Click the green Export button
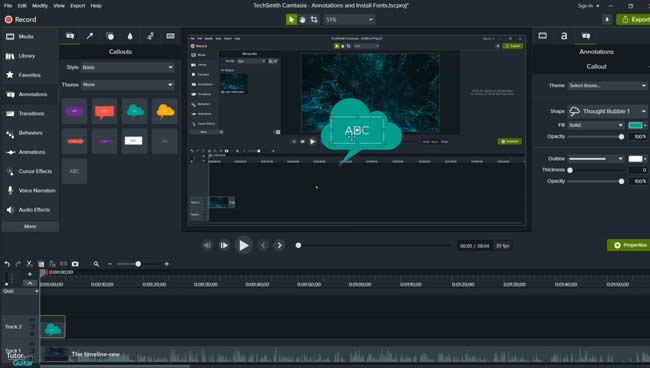650x368 pixels. [x=633, y=19]
